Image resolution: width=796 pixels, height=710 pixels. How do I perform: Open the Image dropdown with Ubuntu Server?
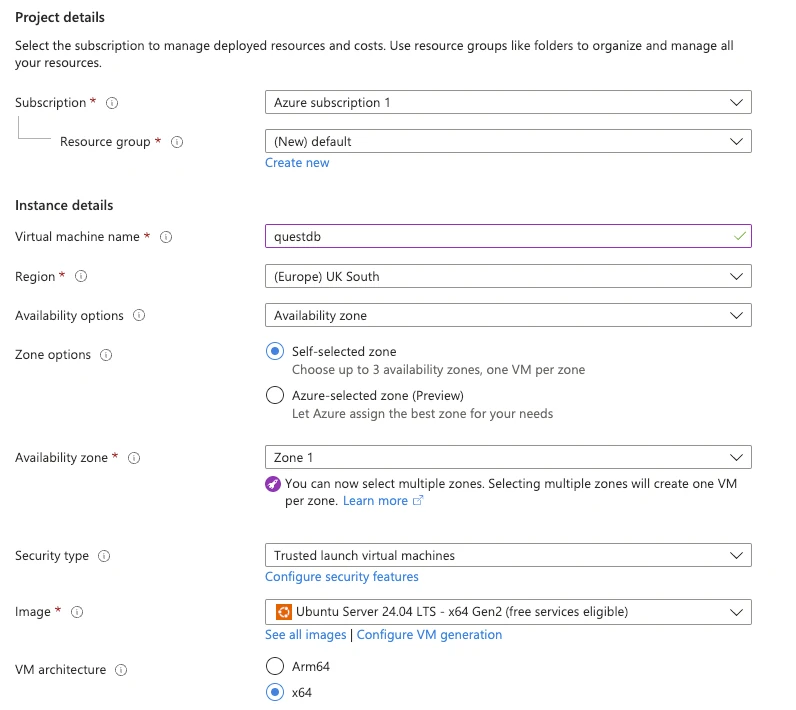(508, 611)
